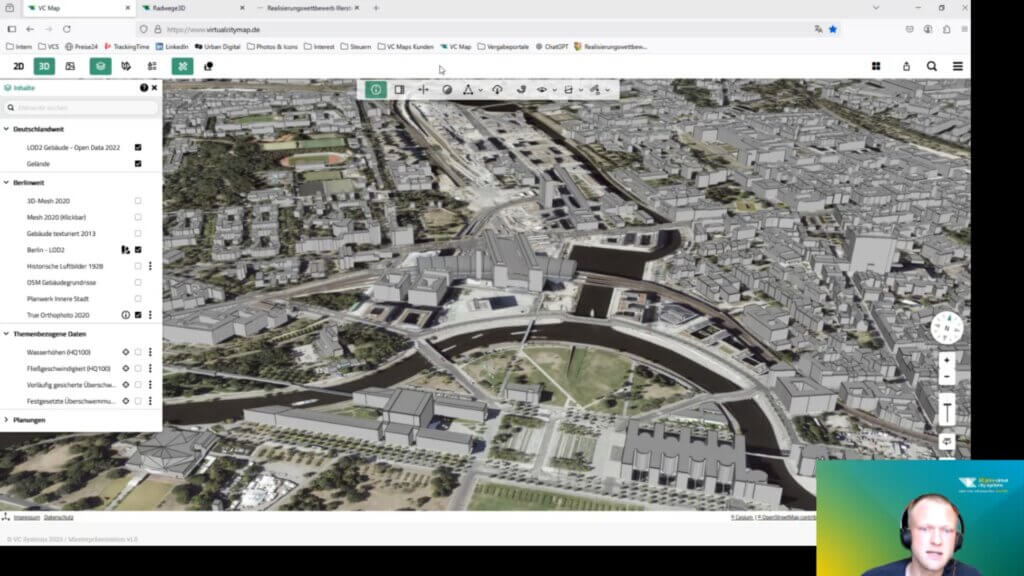Open Wasserhöhen (HQ100) three-dot menu
The image size is (1024, 576).
(x=150, y=352)
